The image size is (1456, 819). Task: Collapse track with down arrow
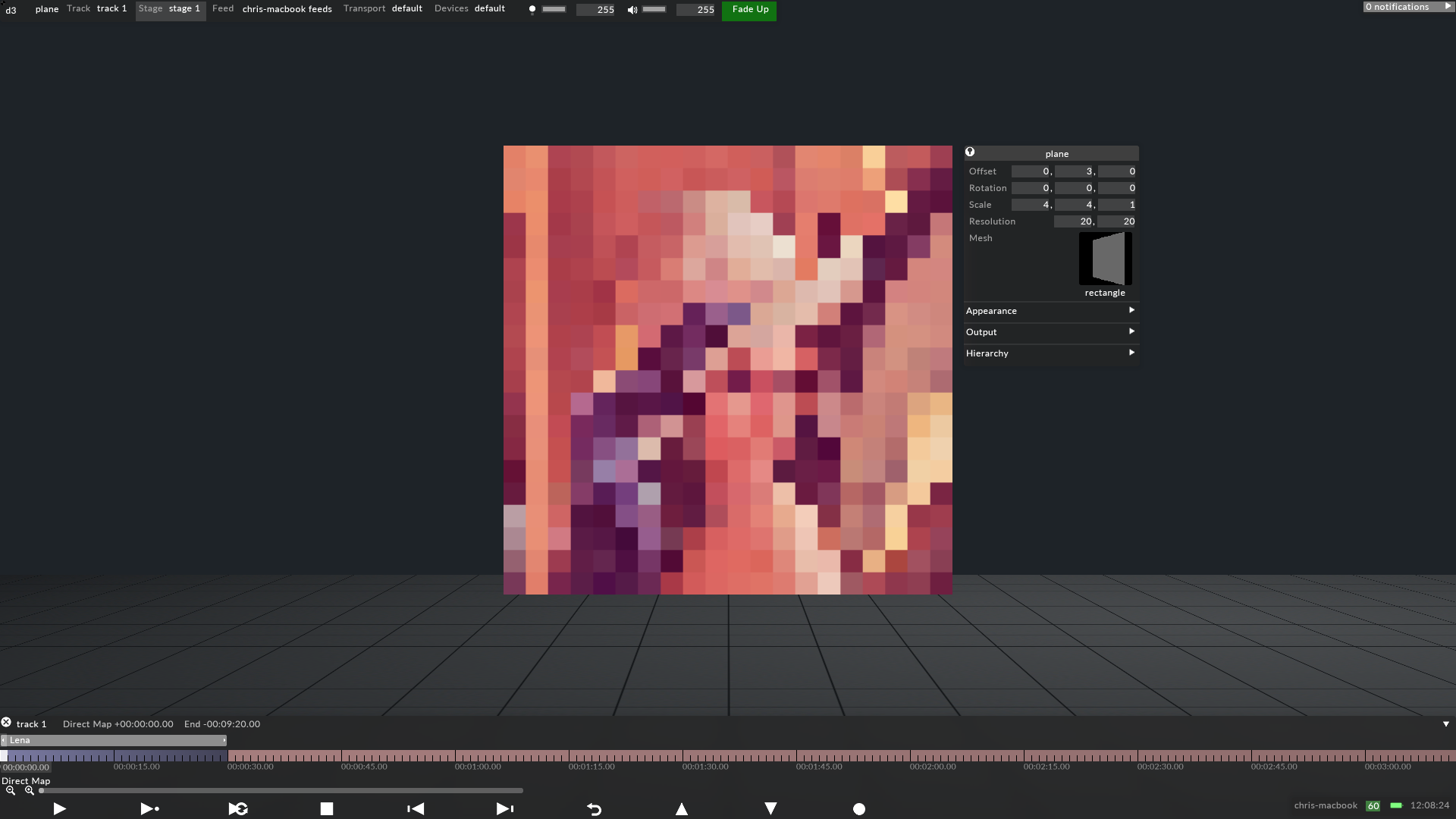(x=1446, y=724)
